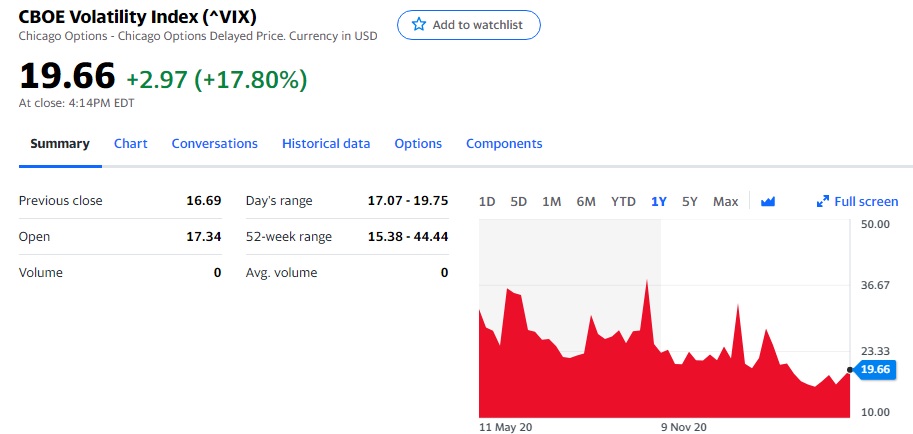
Task: Click the star icon to add to watchlist
Action: [x=419, y=25]
